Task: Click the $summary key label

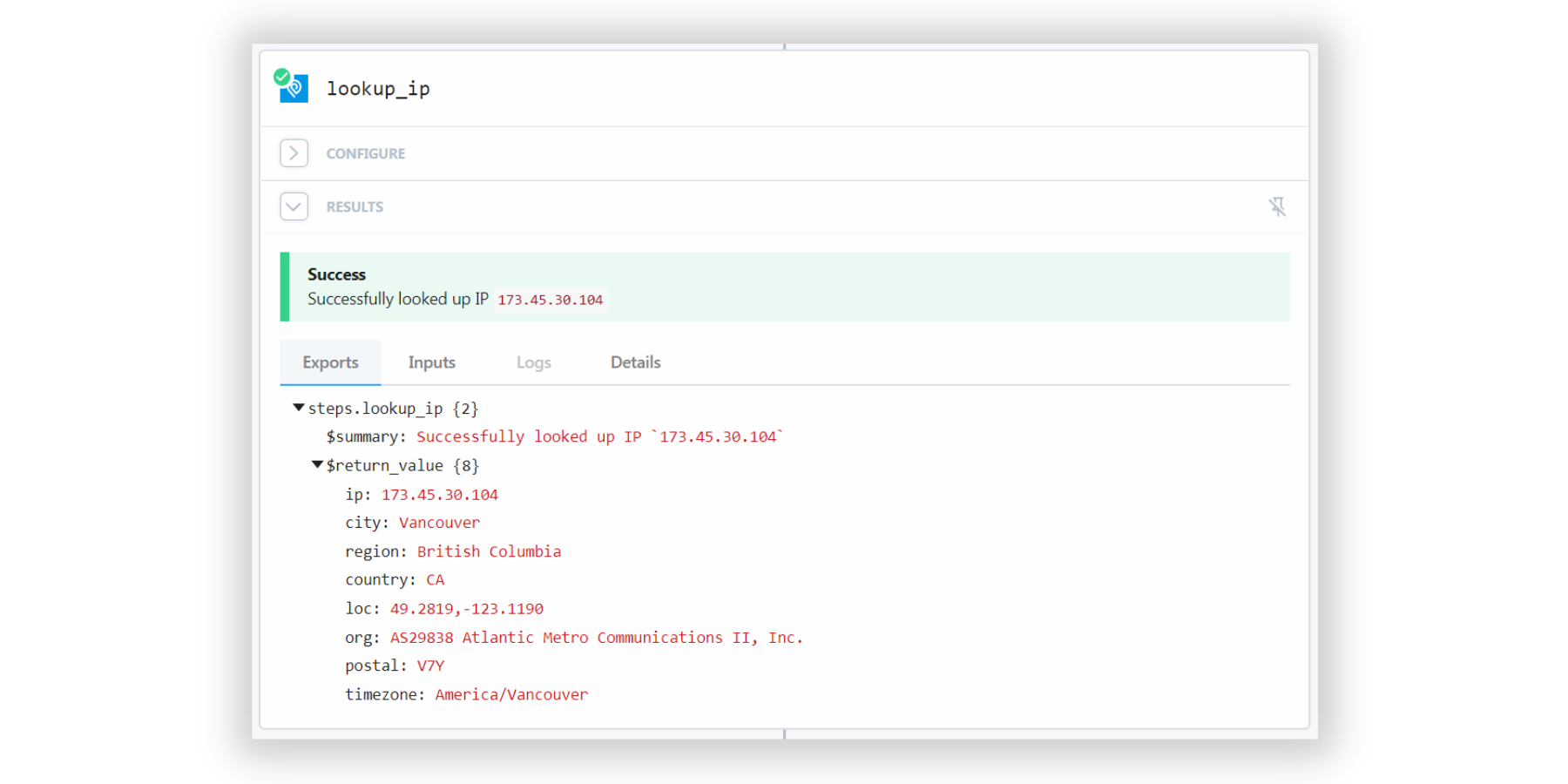Action: click(x=366, y=436)
